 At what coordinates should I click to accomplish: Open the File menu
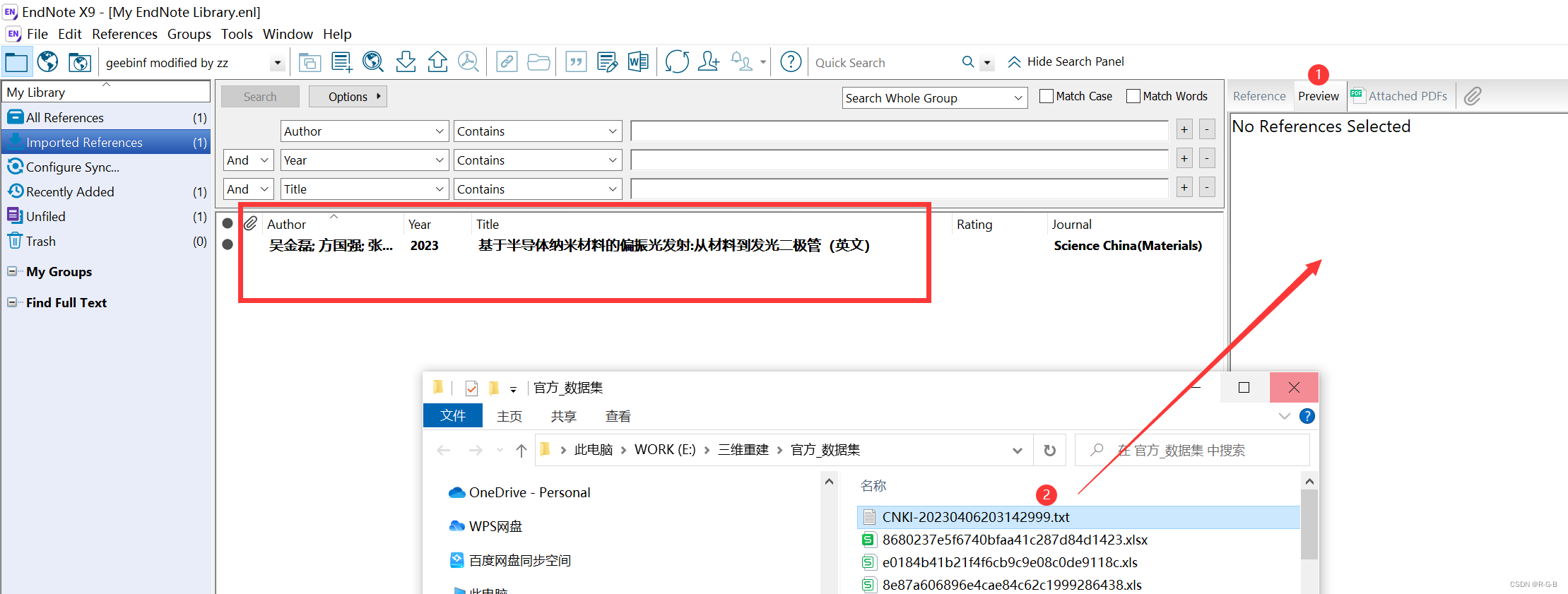pos(37,34)
